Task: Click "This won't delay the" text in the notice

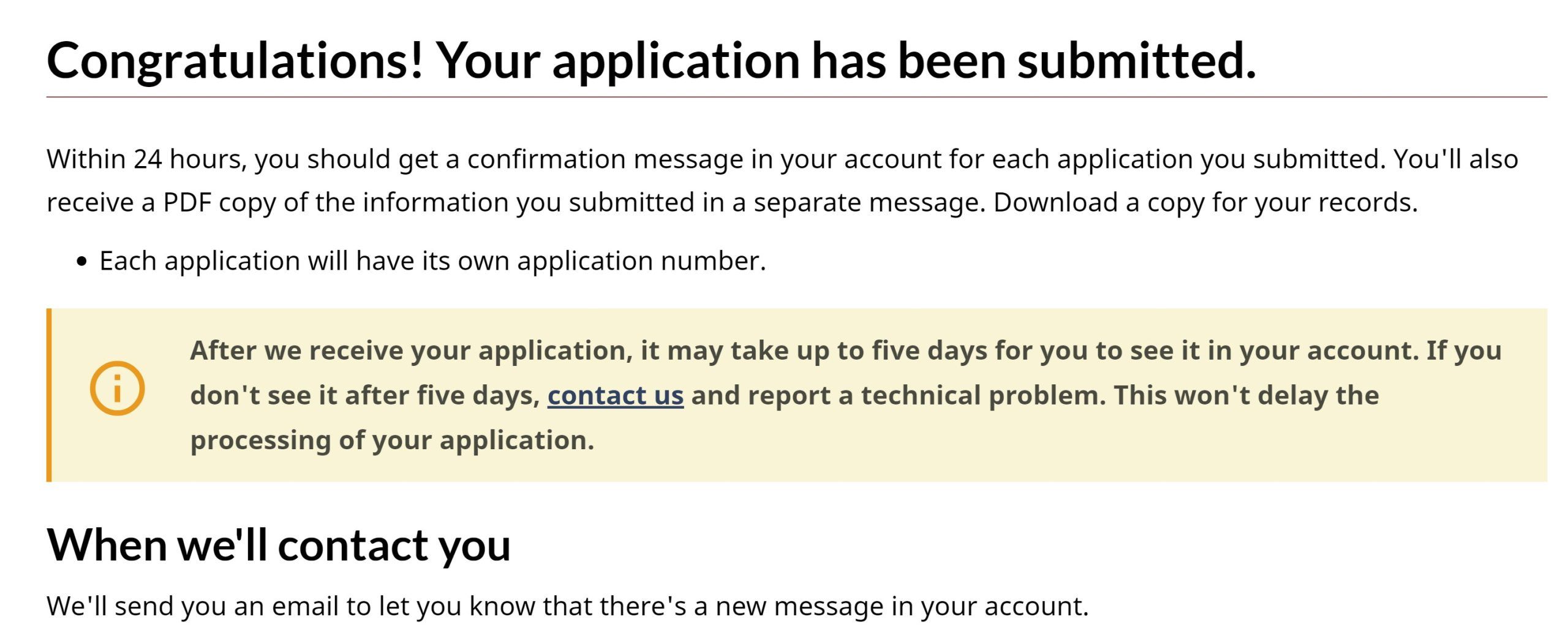Action: (x=1246, y=395)
